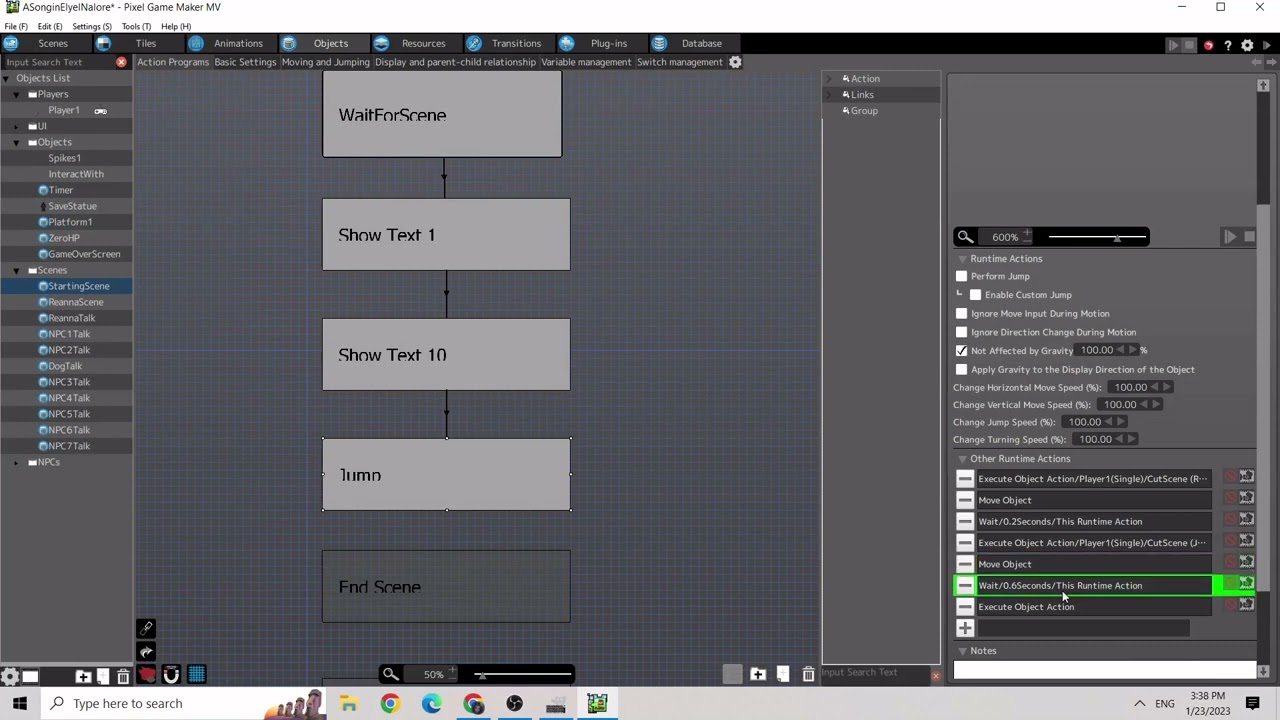The height and width of the screenshot is (720, 1280).
Task: Remove the Wait/0.6Seconds runtime action with minus
Action: coord(965,586)
